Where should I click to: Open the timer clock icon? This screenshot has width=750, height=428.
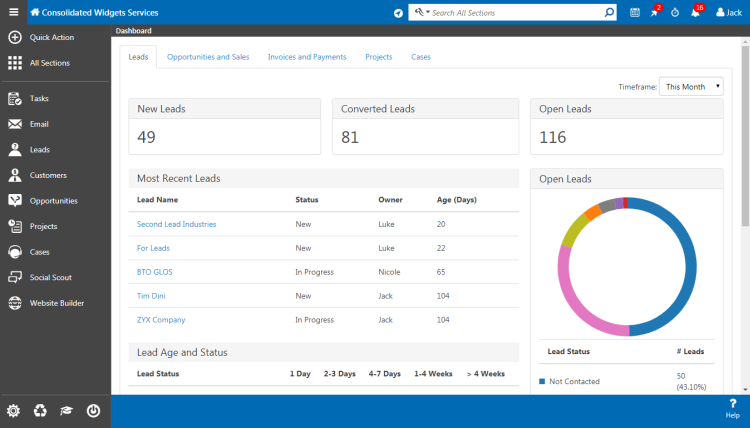675,12
